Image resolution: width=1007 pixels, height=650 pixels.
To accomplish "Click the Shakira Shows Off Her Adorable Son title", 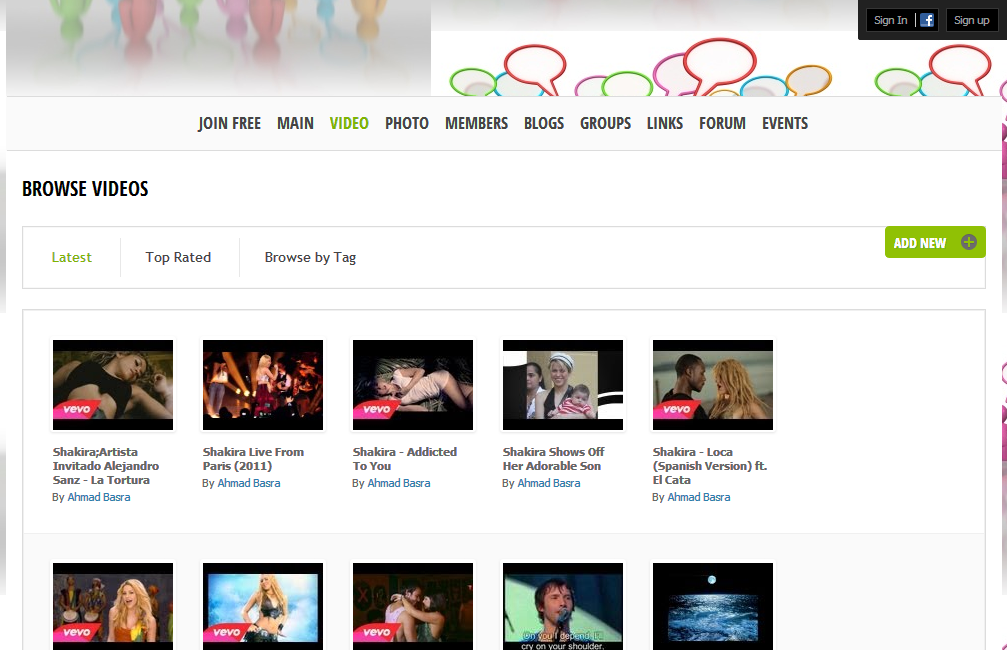I will point(554,459).
